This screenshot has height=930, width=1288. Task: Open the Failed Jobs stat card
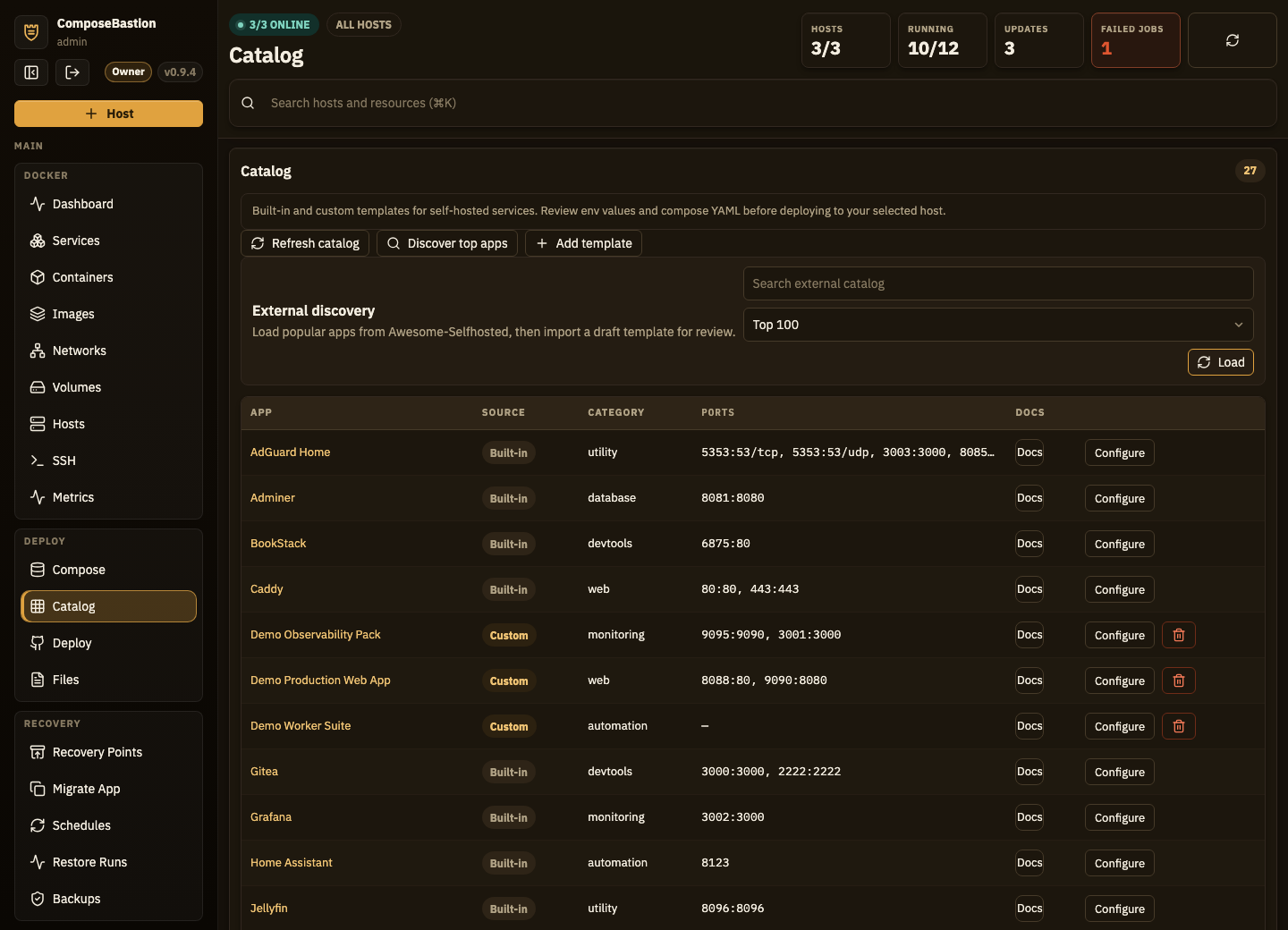coord(1136,40)
